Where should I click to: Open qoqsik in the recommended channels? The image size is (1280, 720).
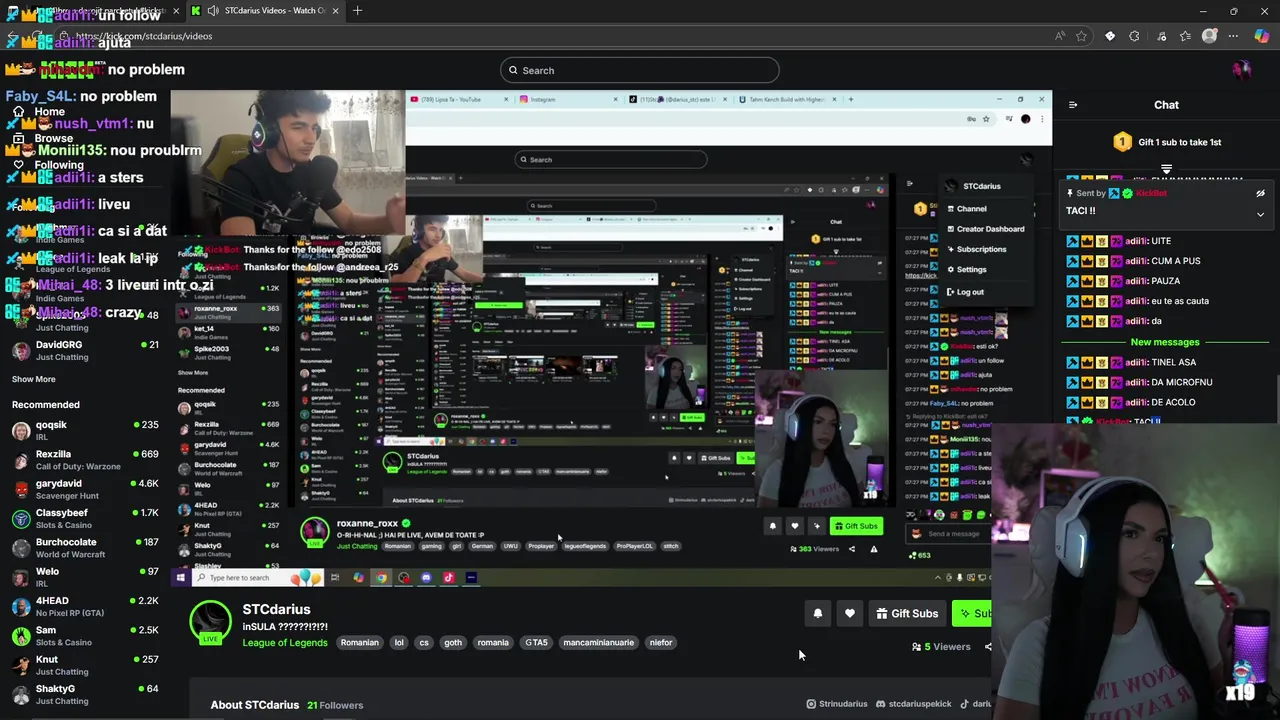coord(85,430)
